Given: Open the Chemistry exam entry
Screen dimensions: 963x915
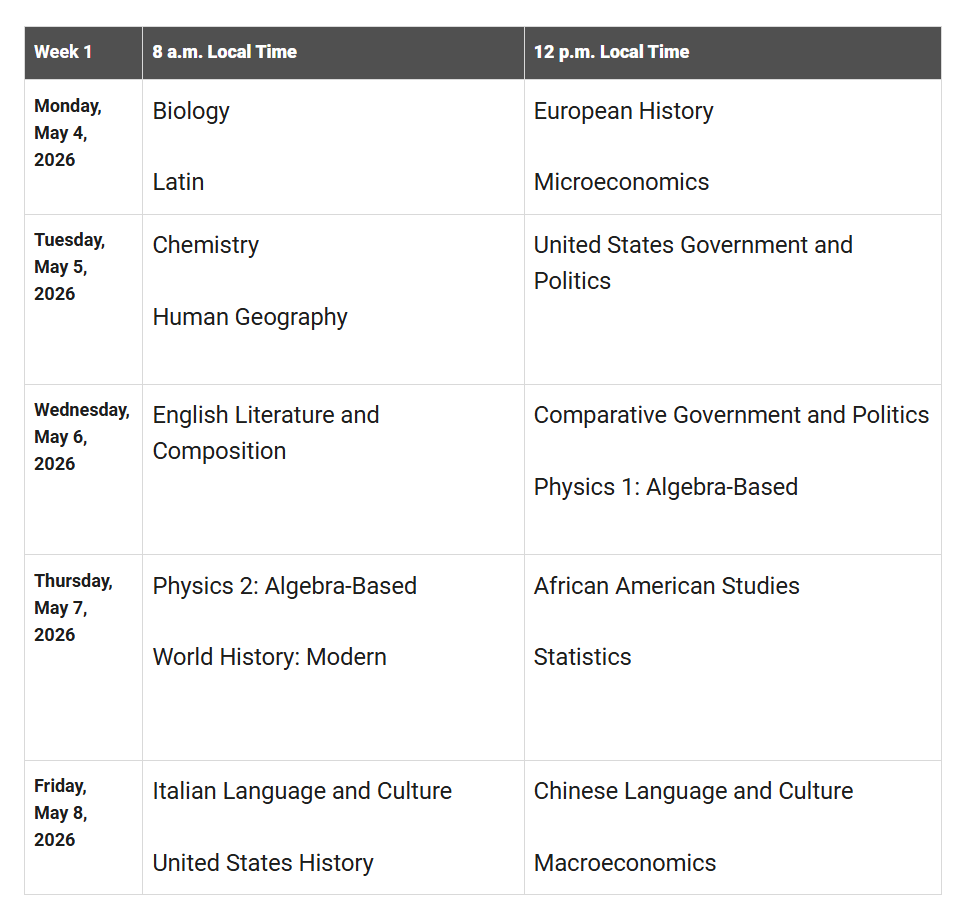Looking at the screenshot, I should [205, 245].
